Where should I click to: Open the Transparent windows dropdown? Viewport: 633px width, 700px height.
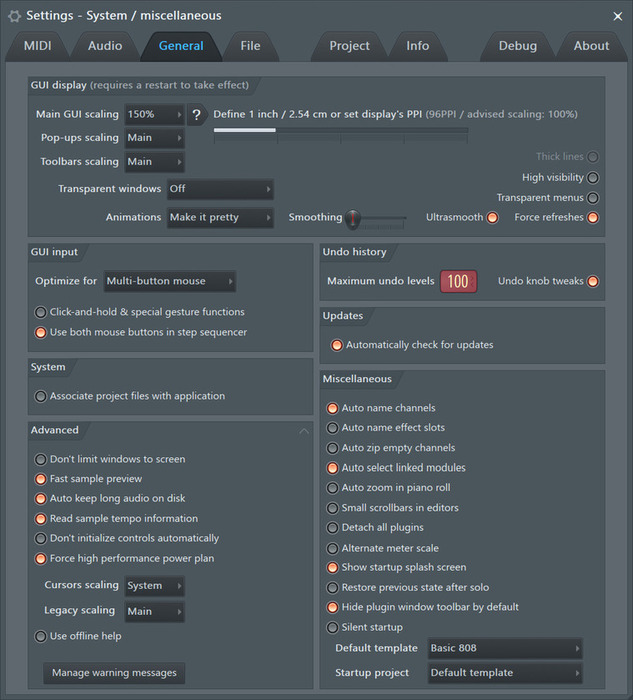point(220,189)
